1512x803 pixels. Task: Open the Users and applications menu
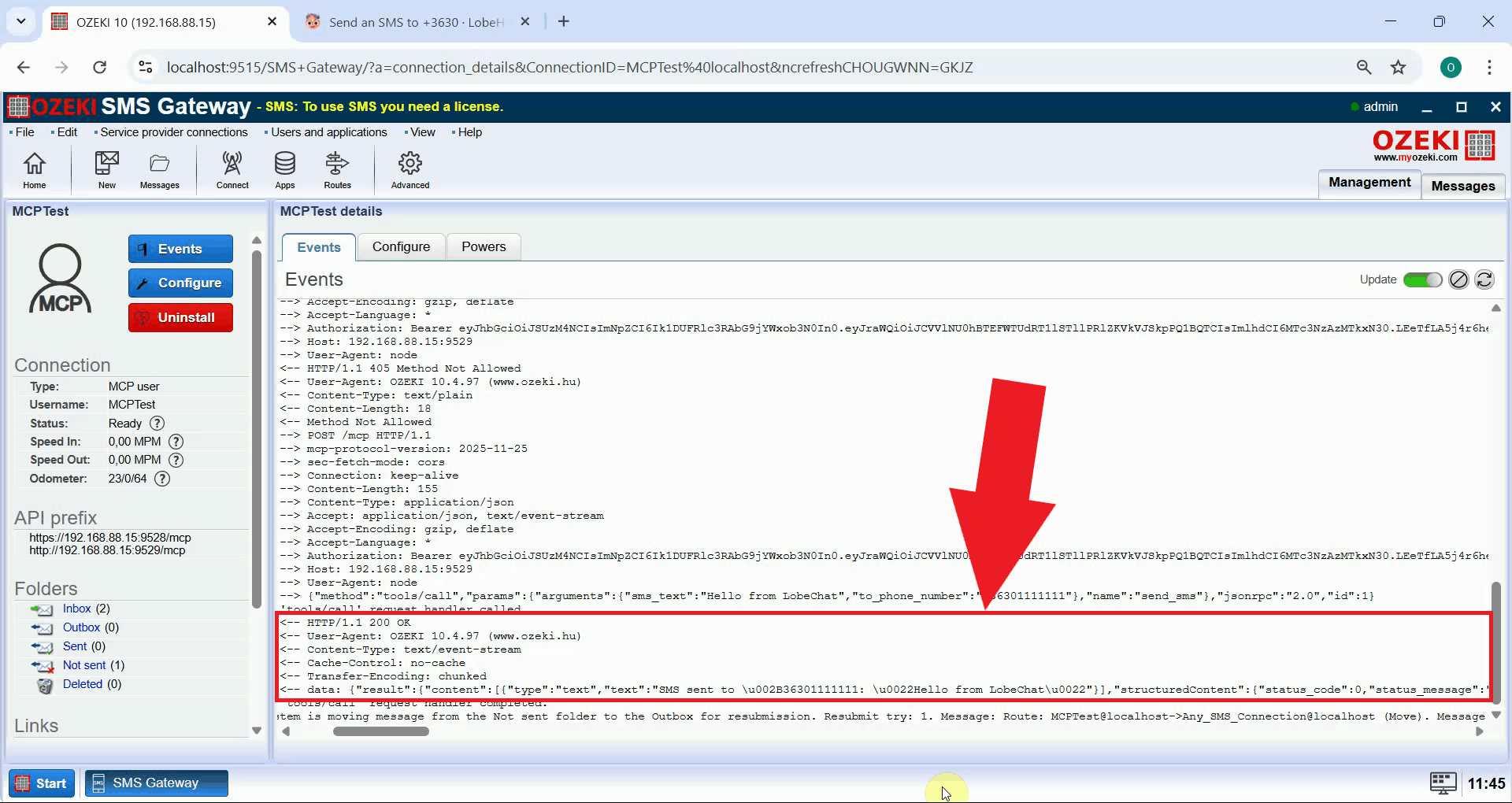pos(328,132)
